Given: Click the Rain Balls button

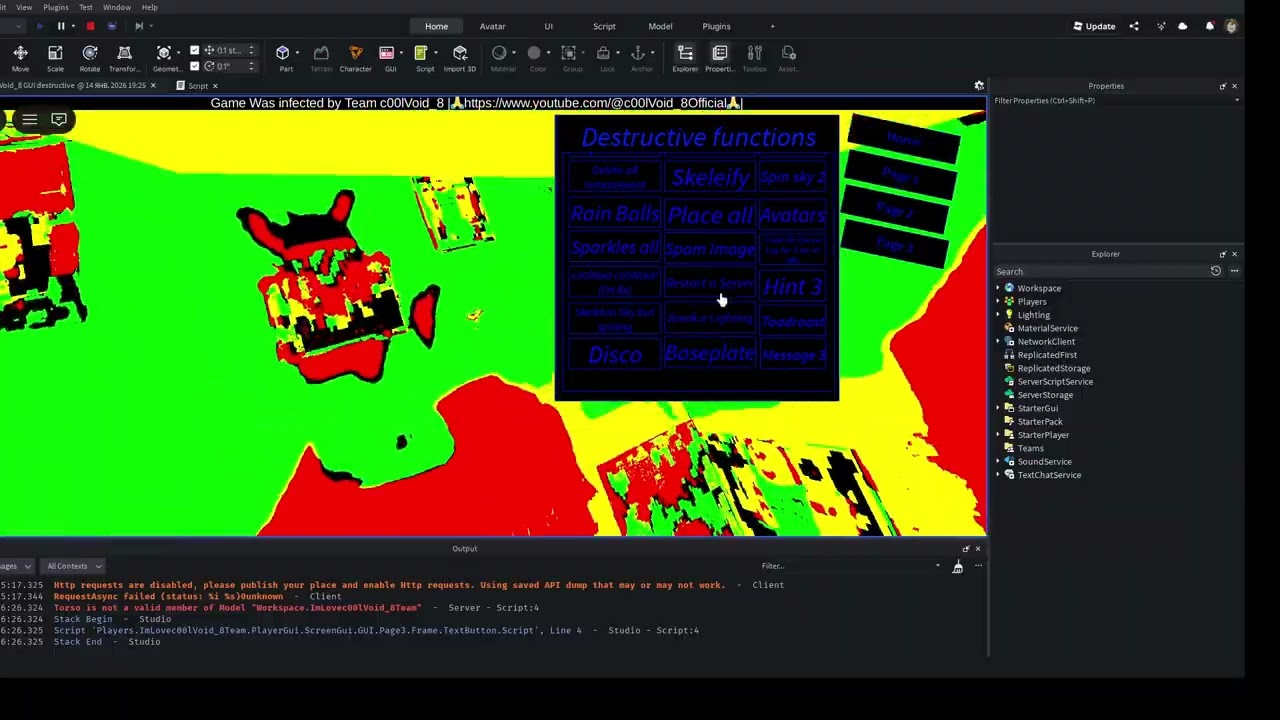Looking at the screenshot, I should point(615,214).
